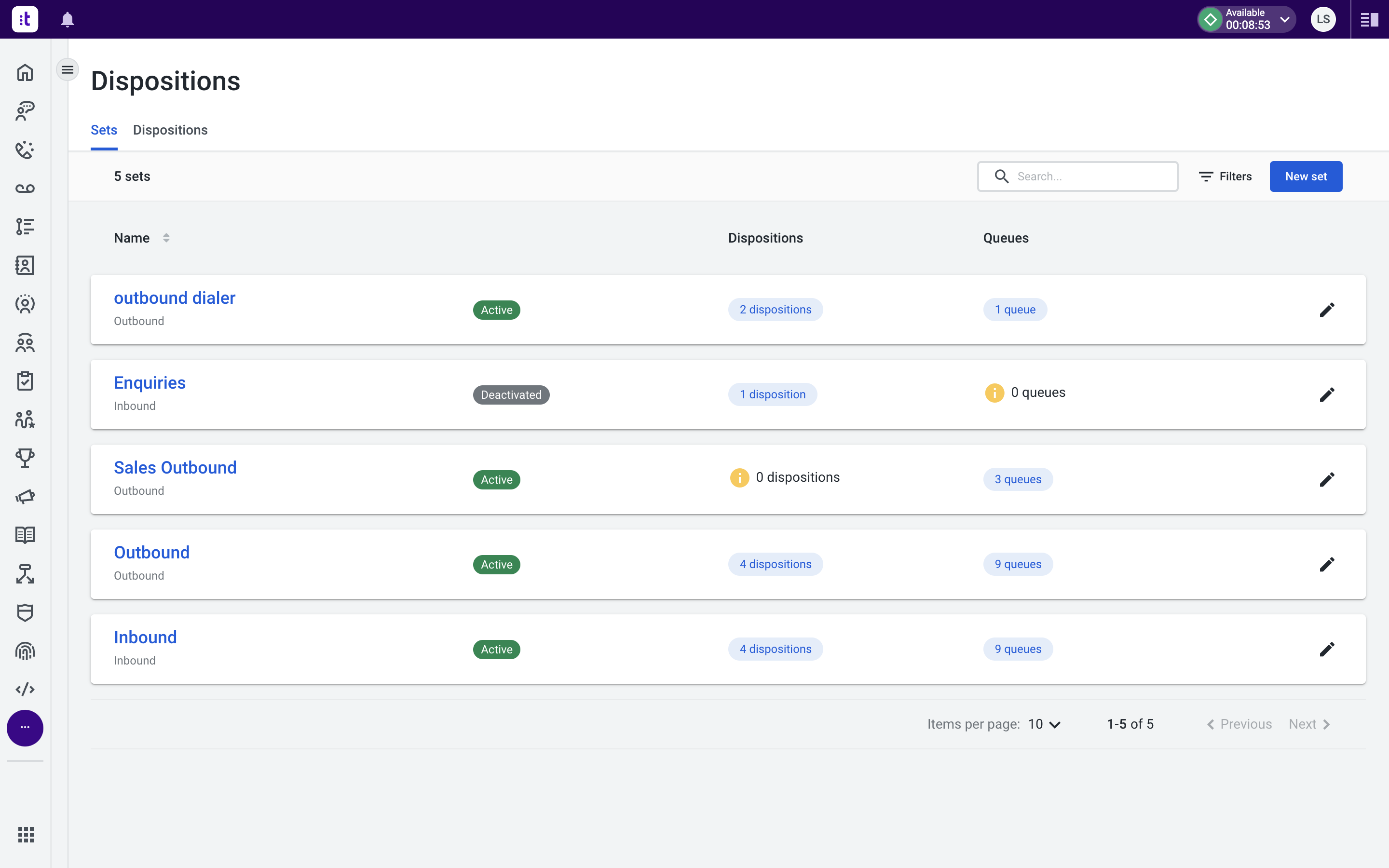Image resolution: width=1389 pixels, height=868 pixels.
Task: Switch to the Dispositions tab
Action: [x=170, y=130]
